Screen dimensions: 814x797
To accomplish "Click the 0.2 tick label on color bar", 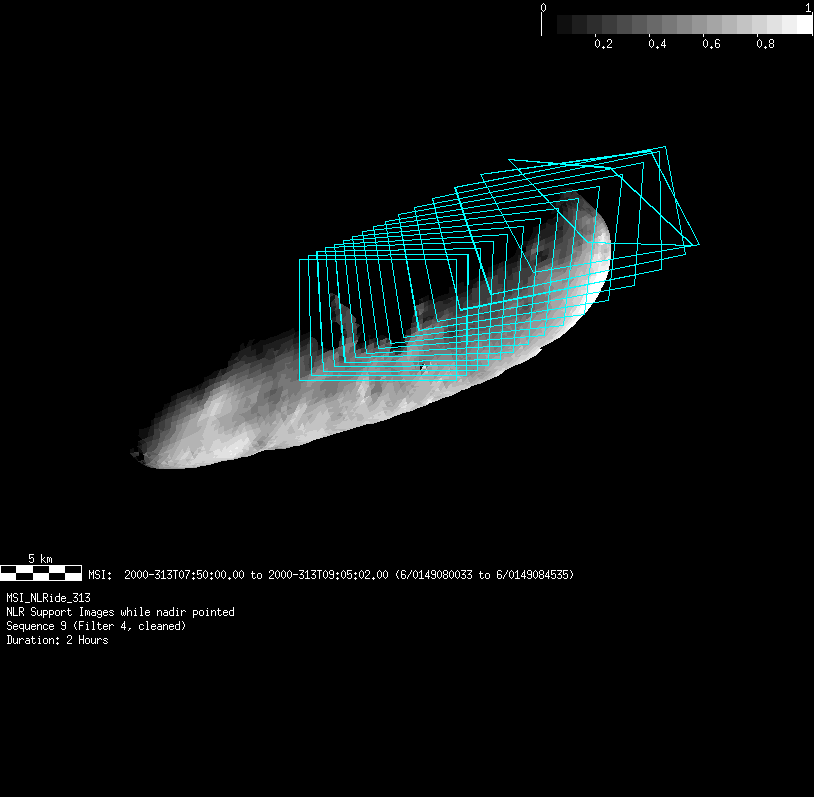I will 603,44.
